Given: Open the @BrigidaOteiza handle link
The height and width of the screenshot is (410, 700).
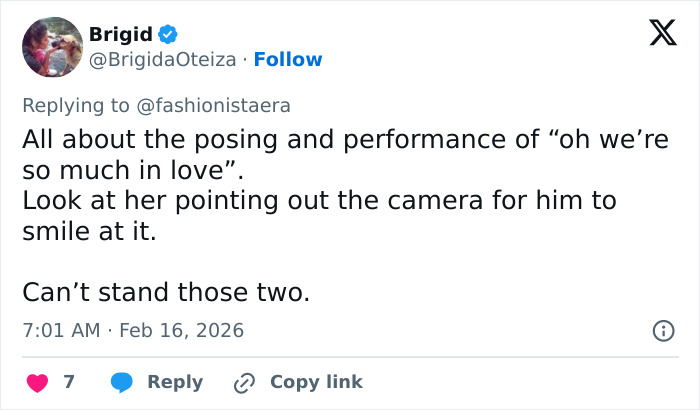Looking at the screenshot, I should tap(163, 60).
